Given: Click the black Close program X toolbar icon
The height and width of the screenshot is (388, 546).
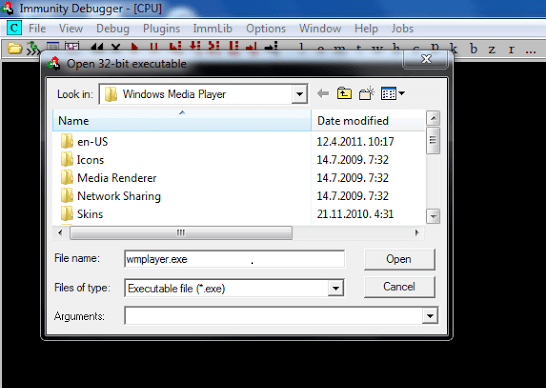Looking at the screenshot, I should pos(116,47).
